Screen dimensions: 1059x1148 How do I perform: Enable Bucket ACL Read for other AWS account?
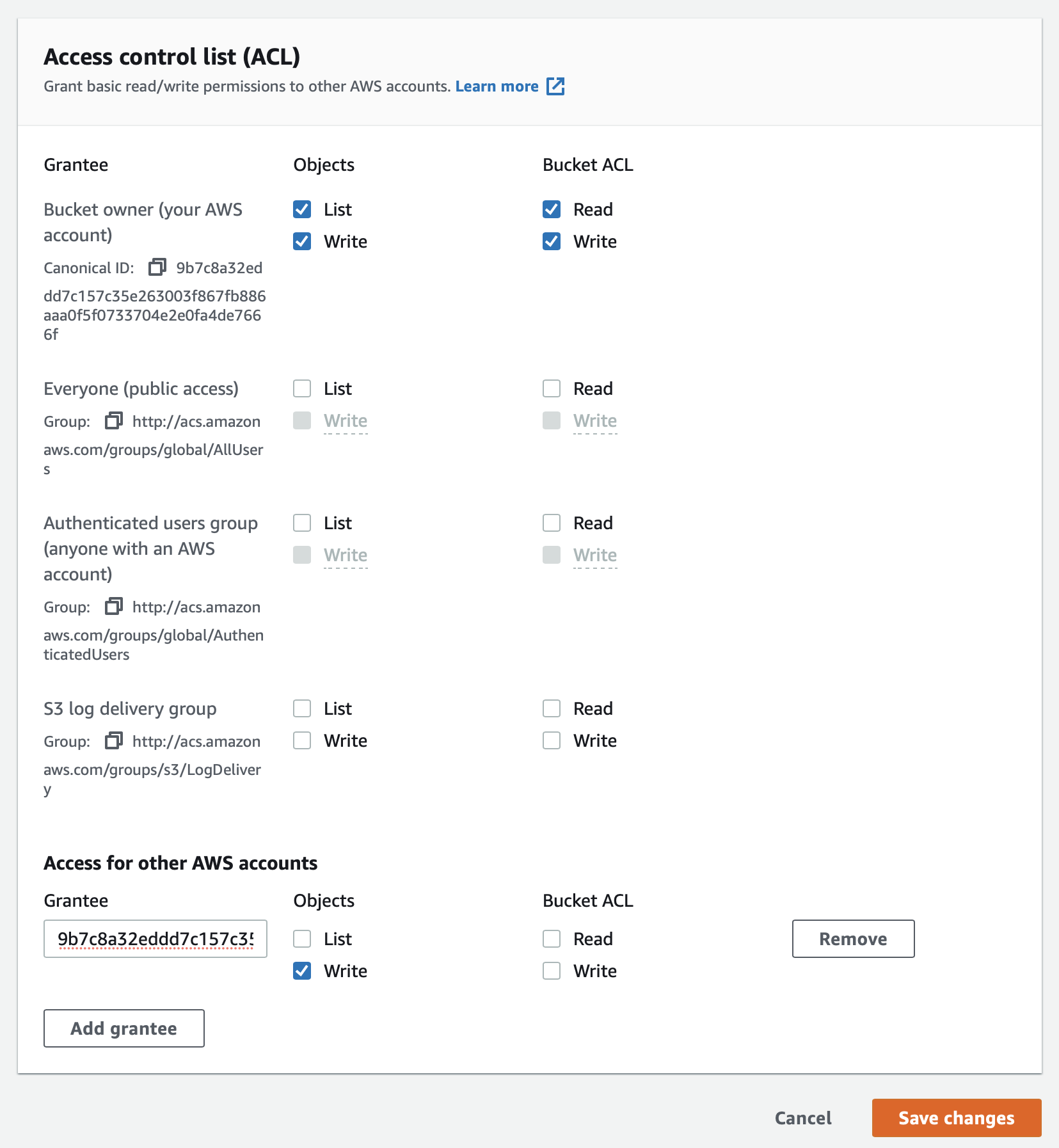click(x=552, y=939)
